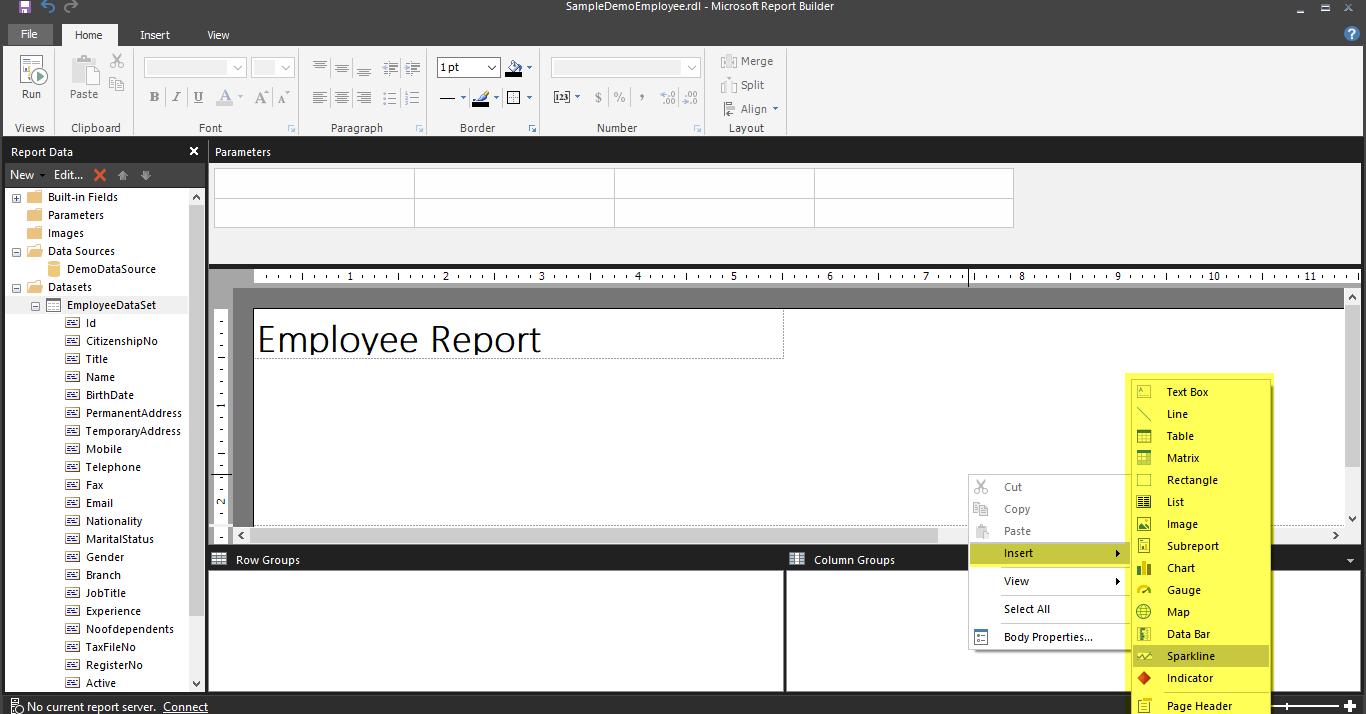Click the Edit button in Report Data
Screen dimensions: 1366x714
pyautogui.click(x=68, y=175)
